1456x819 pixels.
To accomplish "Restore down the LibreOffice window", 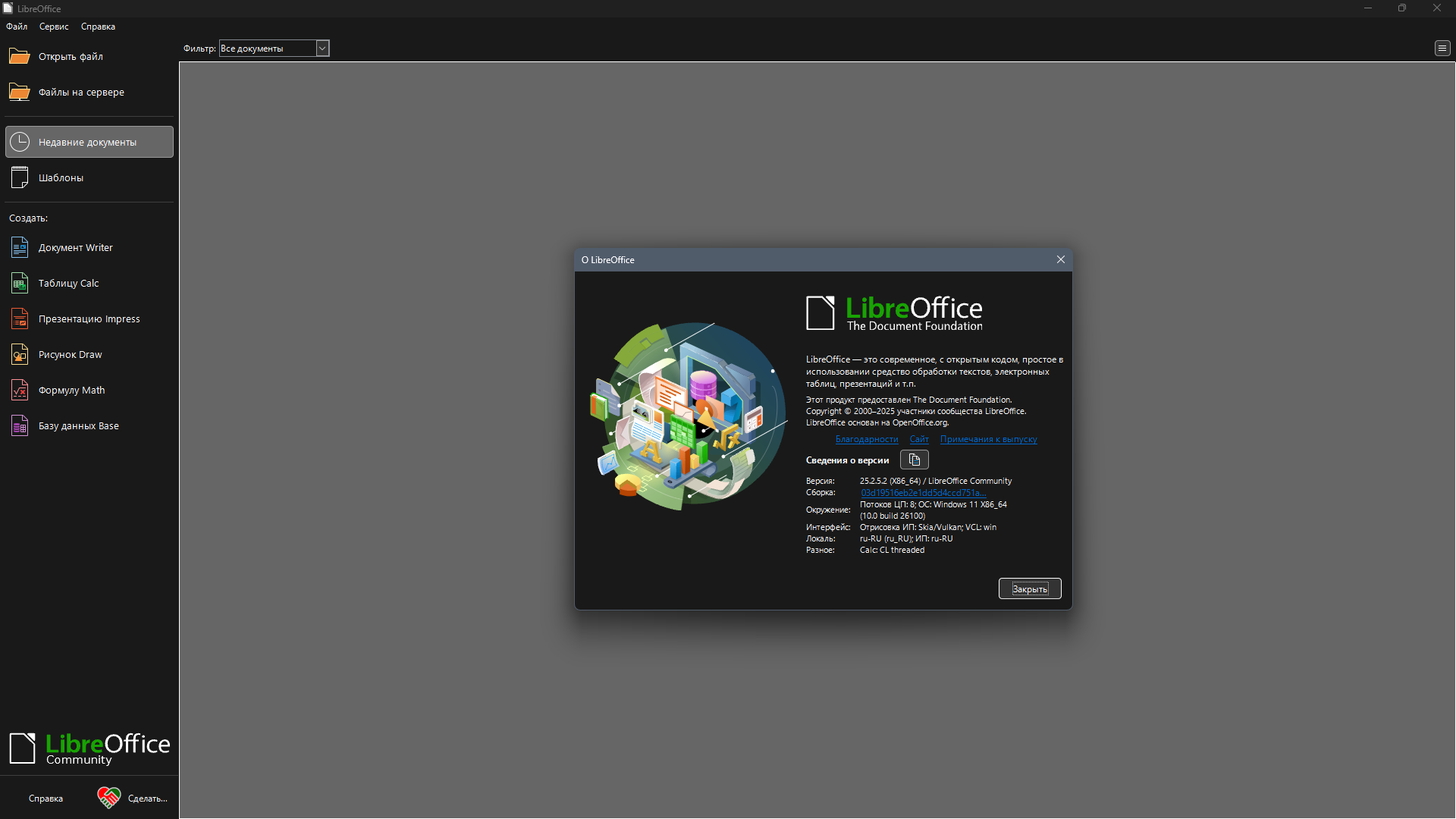I will (x=1402, y=8).
